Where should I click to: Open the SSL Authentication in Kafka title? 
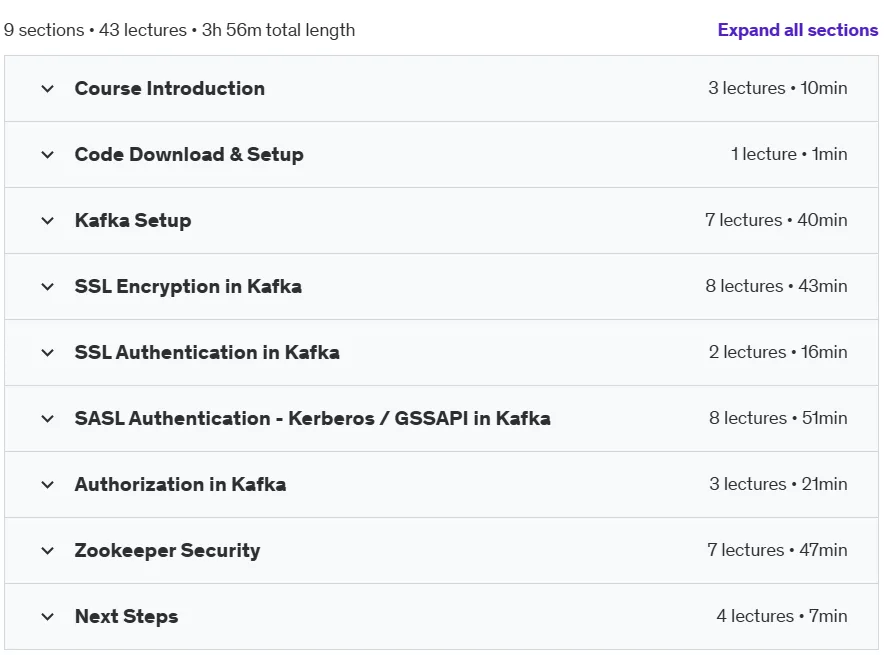[207, 352]
